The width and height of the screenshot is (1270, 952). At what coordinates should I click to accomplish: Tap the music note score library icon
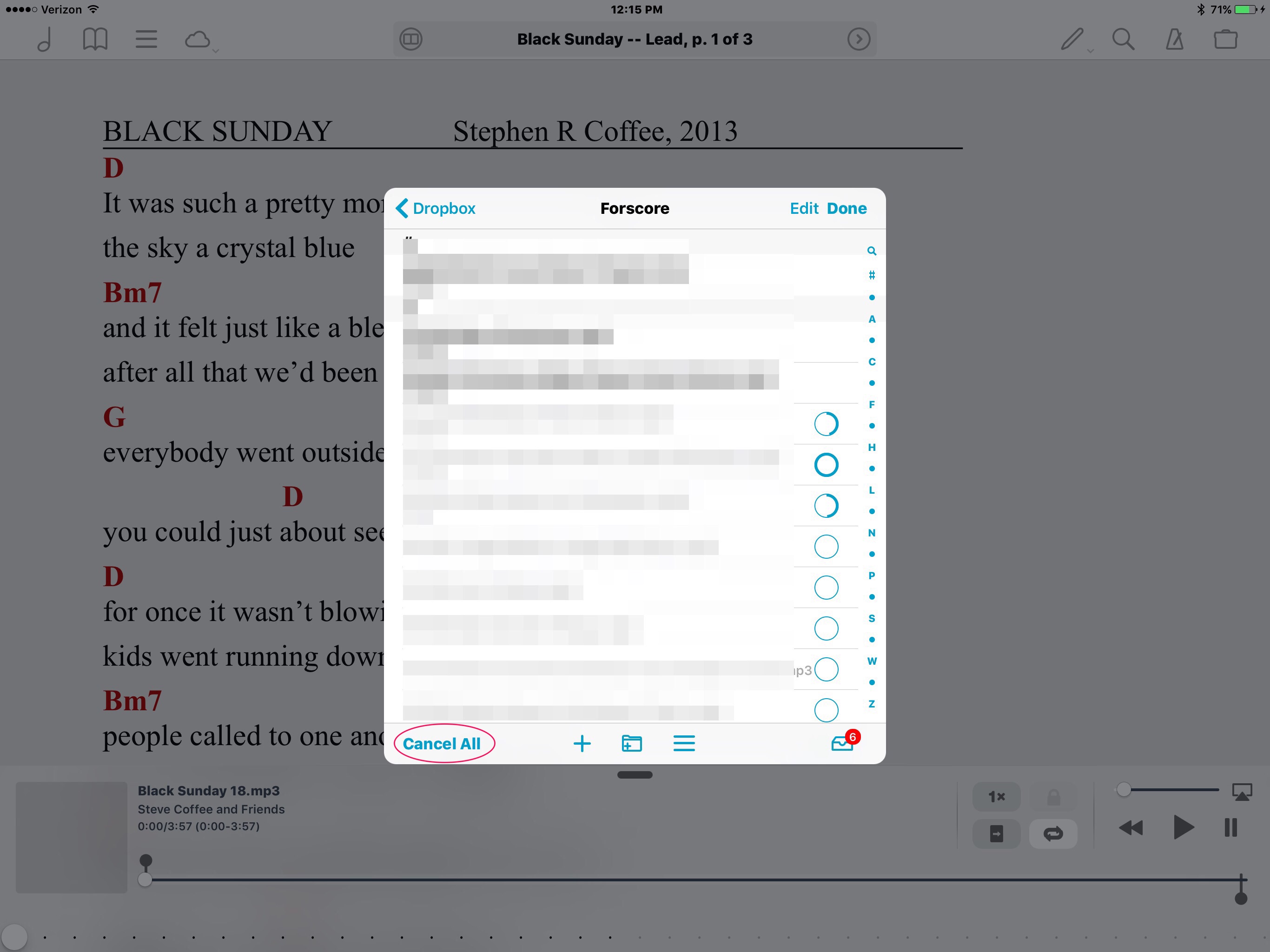44,40
